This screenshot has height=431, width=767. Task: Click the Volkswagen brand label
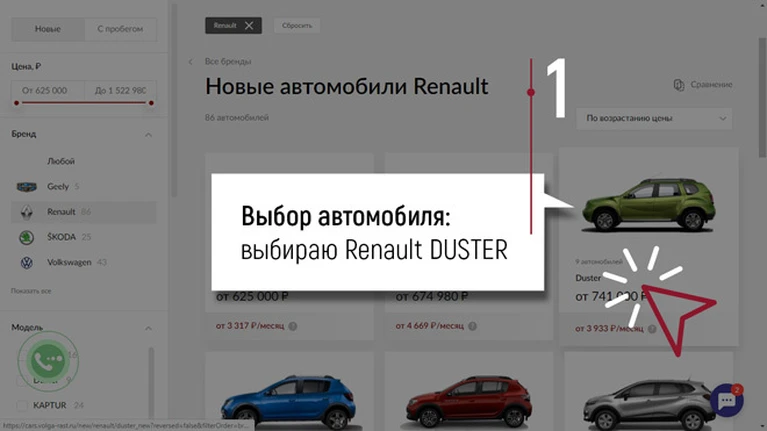pos(69,262)
